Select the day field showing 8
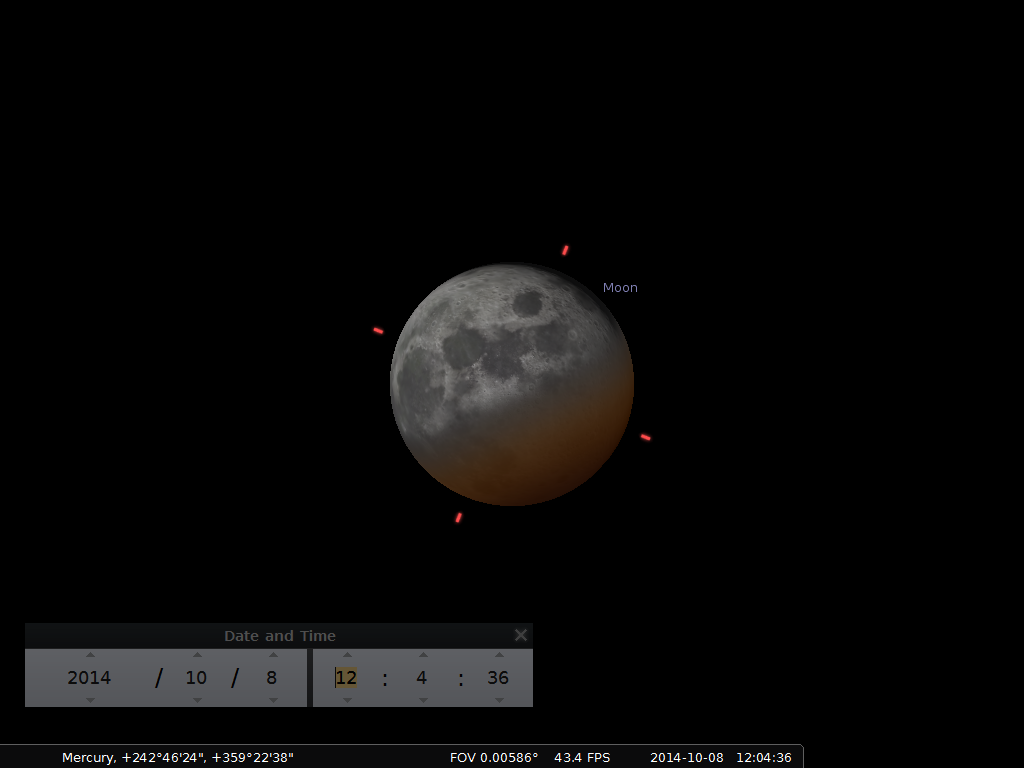Screen dimensions: 1024x768 272,678
